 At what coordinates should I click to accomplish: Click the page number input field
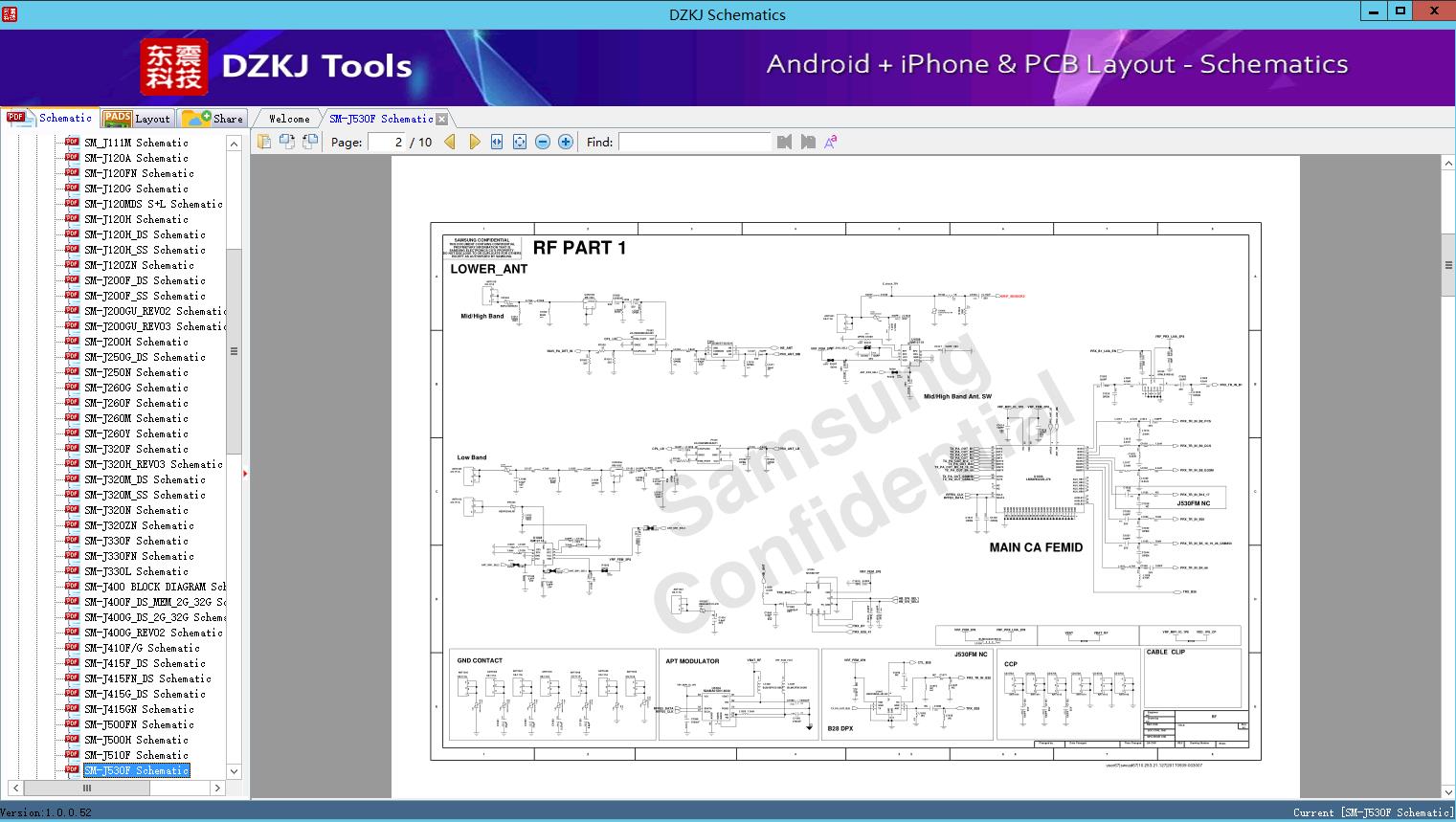387,142
